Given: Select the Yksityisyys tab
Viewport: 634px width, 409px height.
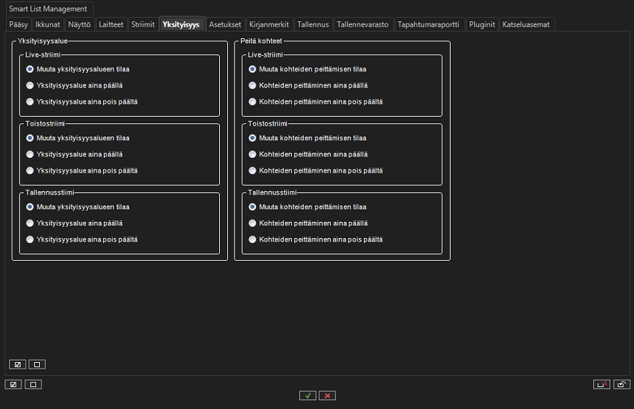Looking at the screenshot, I should 181,24.
